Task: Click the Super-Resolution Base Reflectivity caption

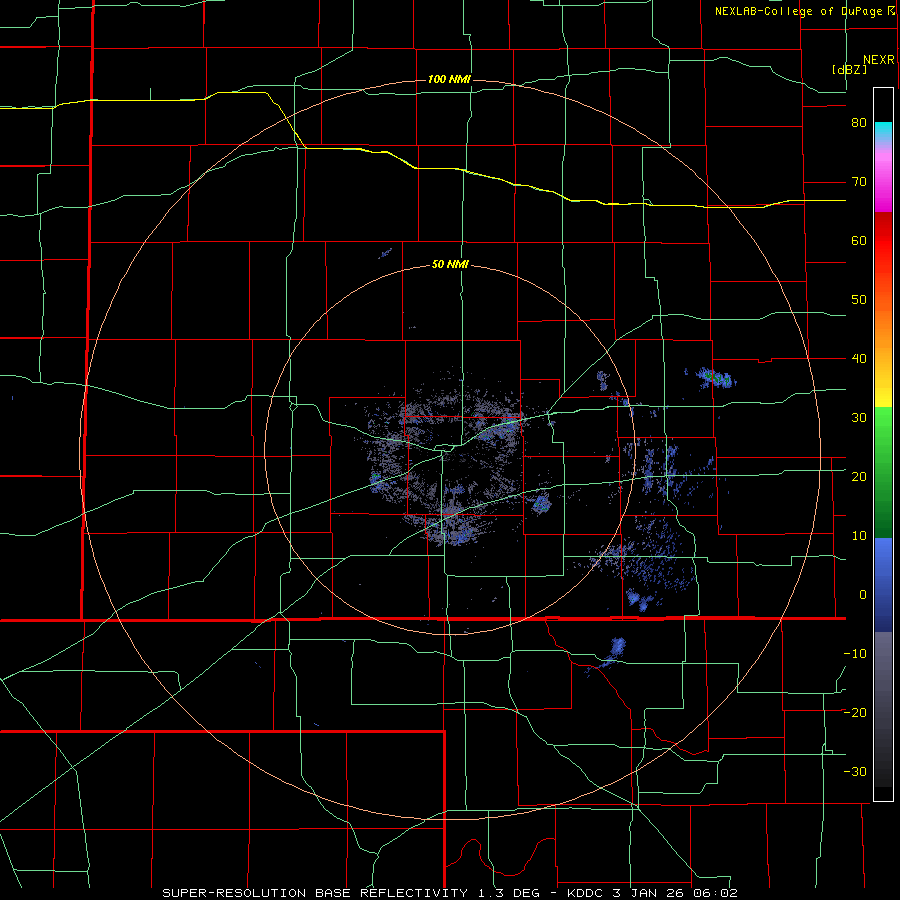Action: click(449, 893)
